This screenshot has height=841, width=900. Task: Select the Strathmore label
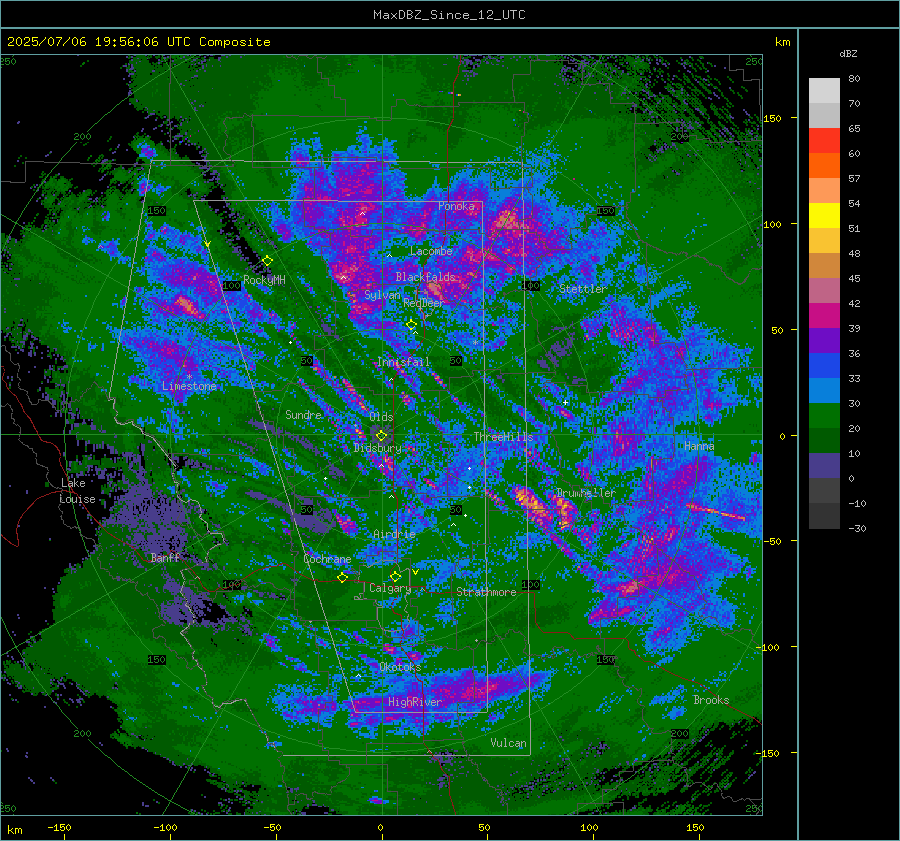point(486,592)
